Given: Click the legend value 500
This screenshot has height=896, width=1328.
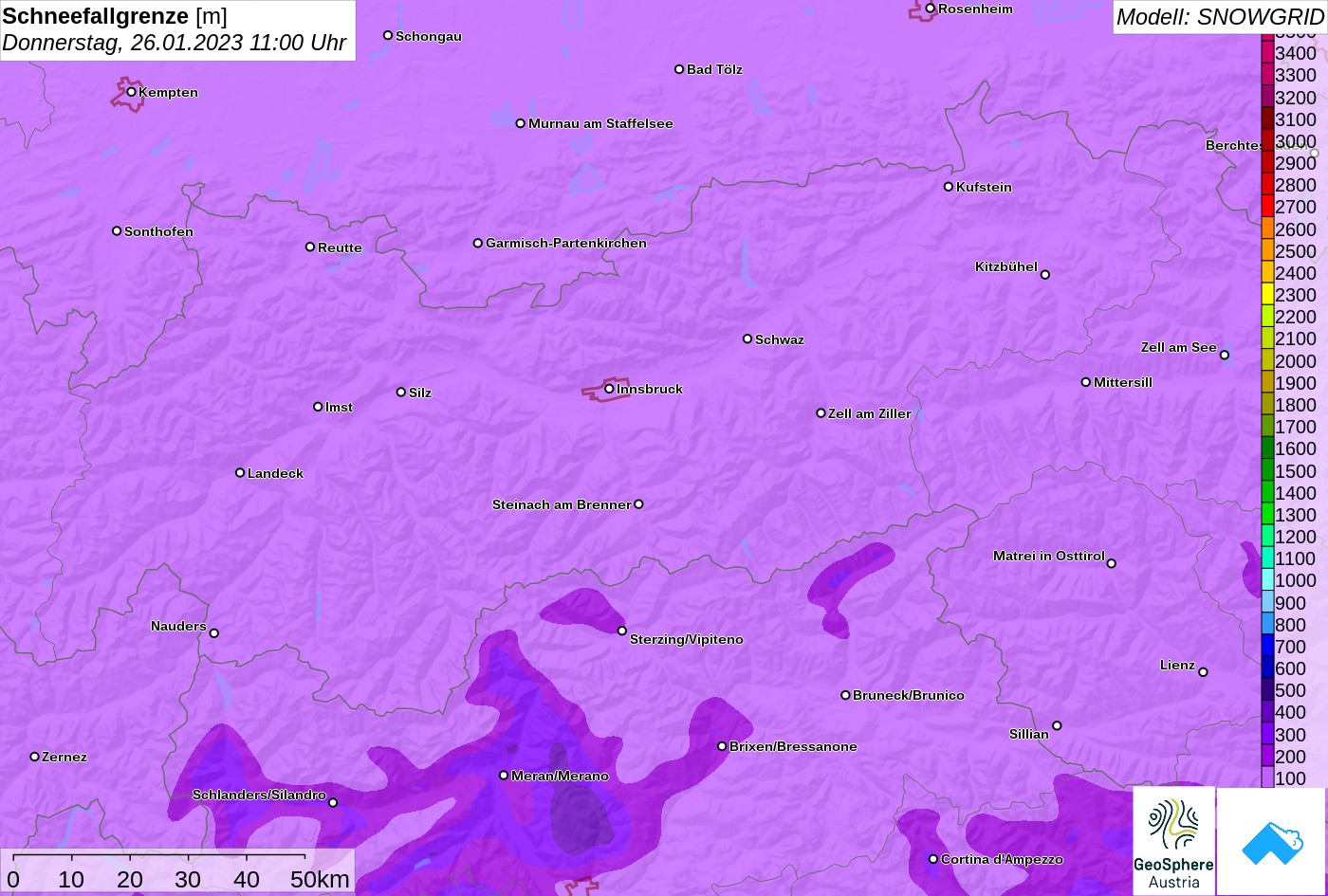Looking at the screenshot, I should [1291, 691].
